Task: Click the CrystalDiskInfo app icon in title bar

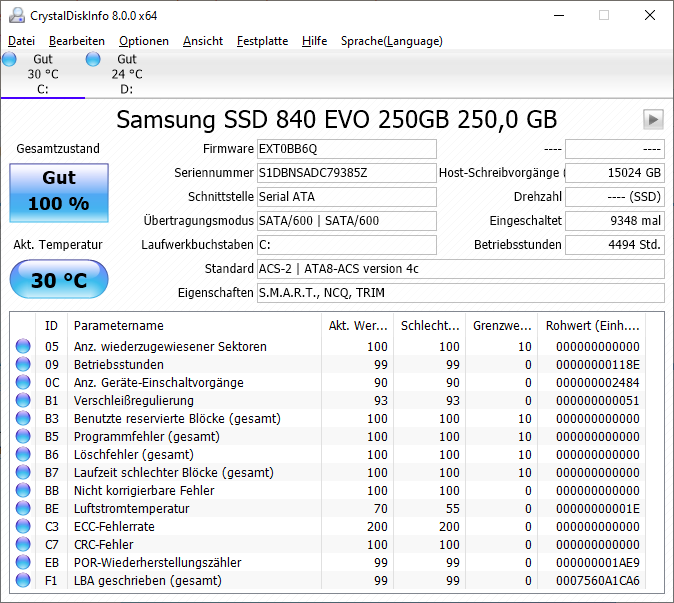Action: click(17, 15)
